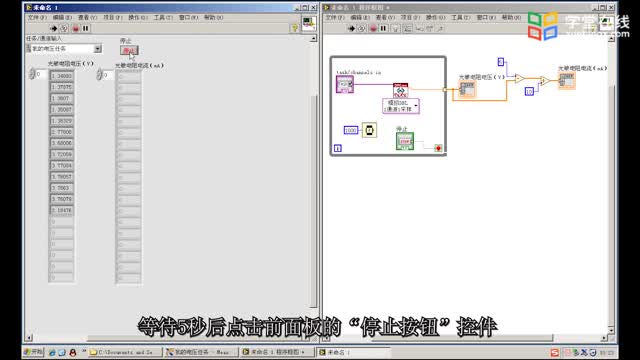Click the first current array element
The image size is (640, 360).
coord(129,76)
